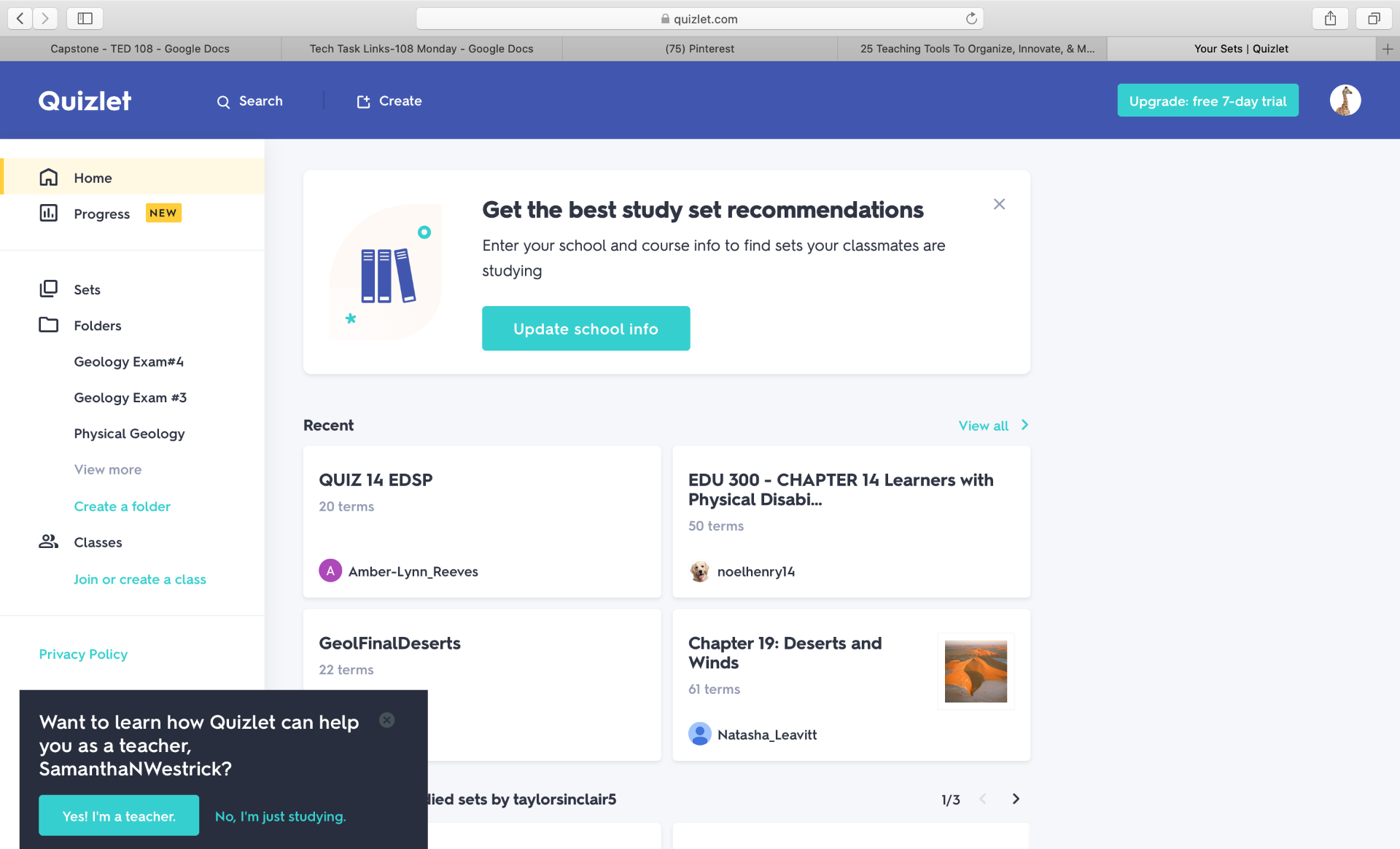Expand View more folders
The width and height of the screenshot is (1400, 849).
pos(108,470)
